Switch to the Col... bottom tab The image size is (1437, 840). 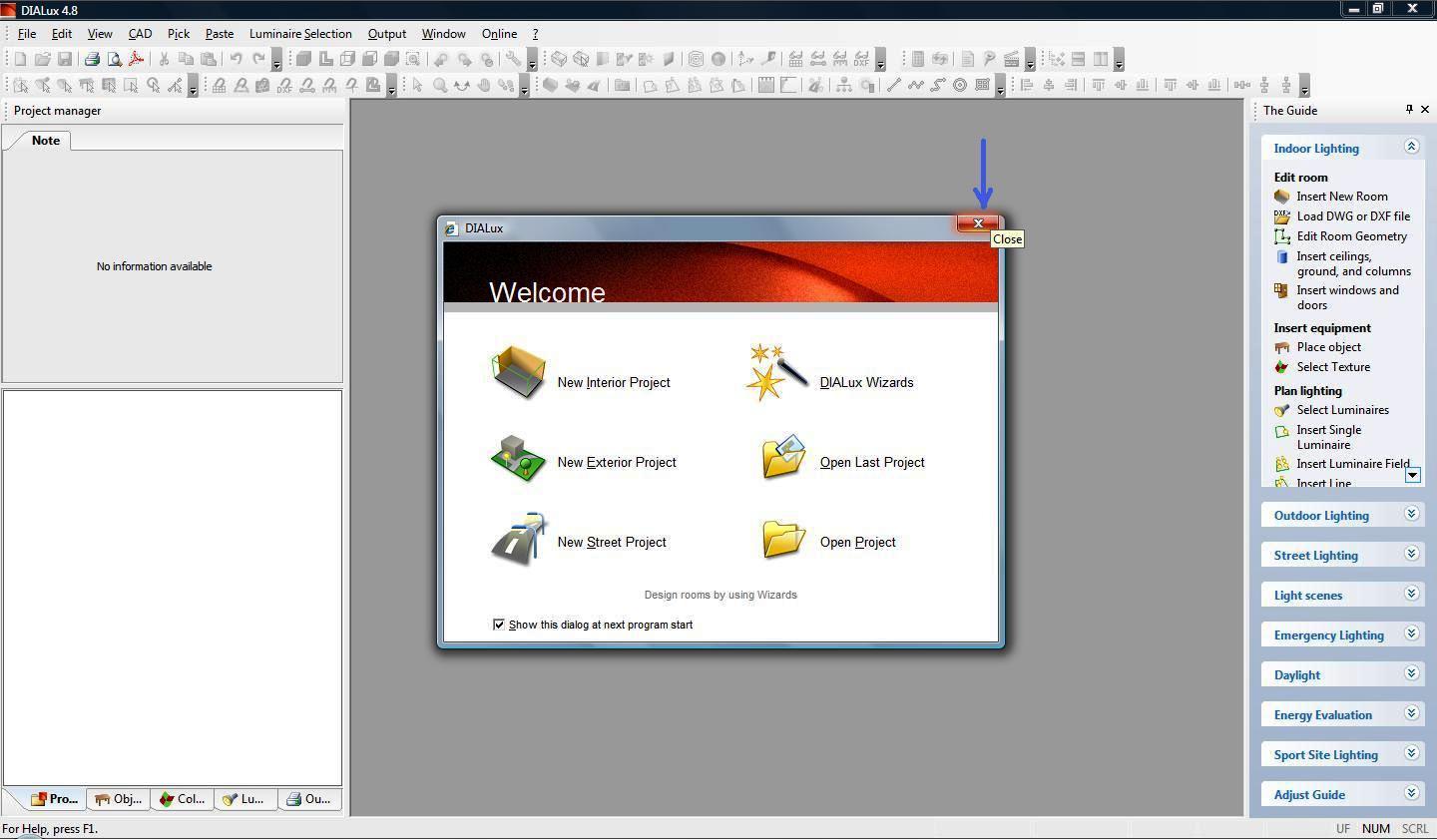coord(183,799)
